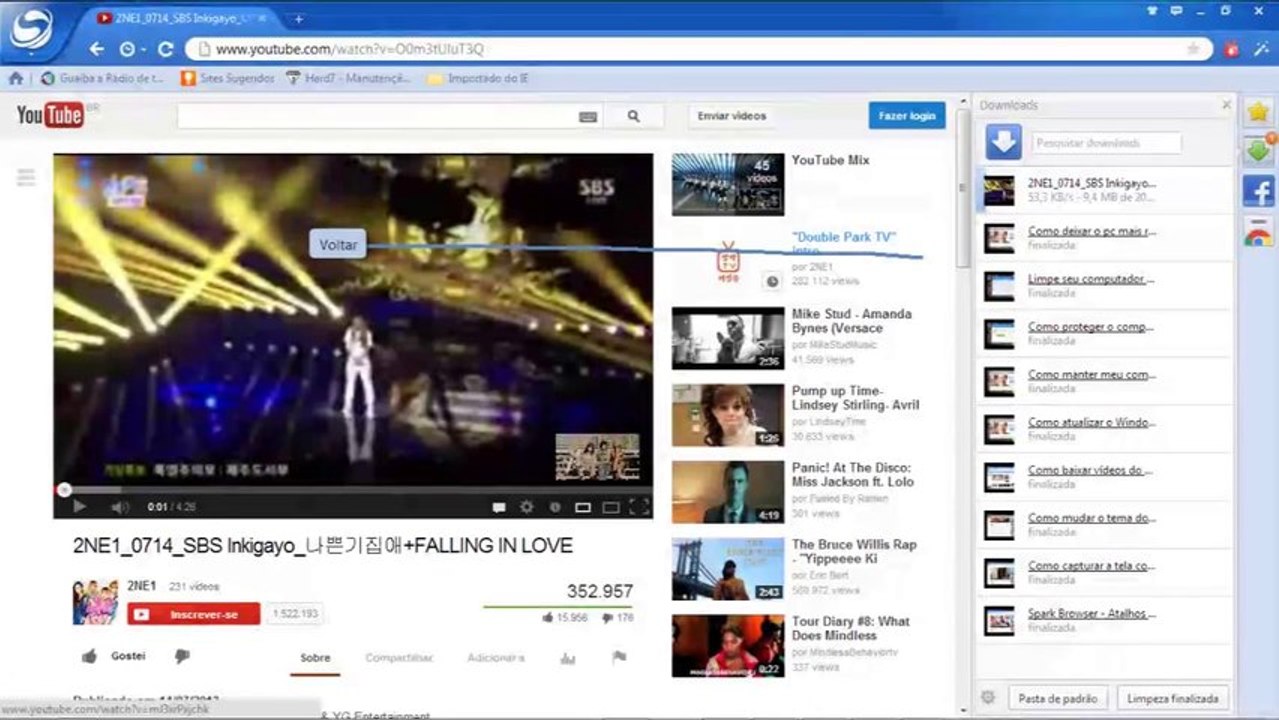Open download Spark Browser - Atalhos

pos(1091,614)
